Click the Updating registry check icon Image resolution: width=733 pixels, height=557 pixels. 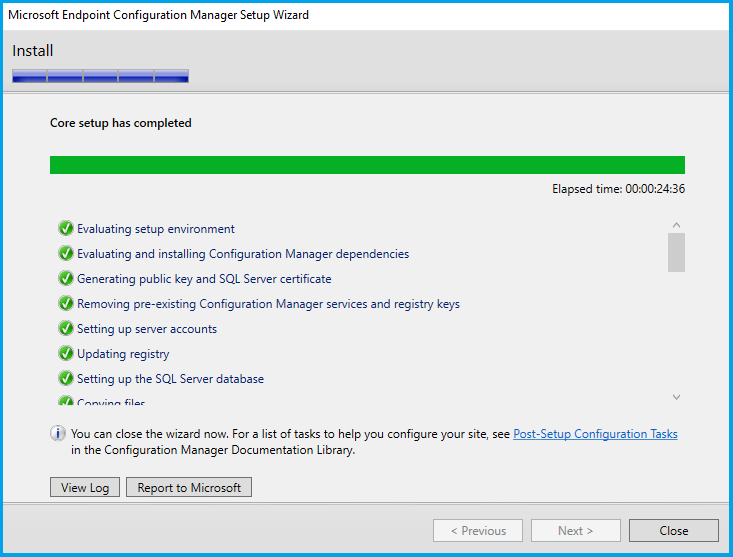click(66, 354)
